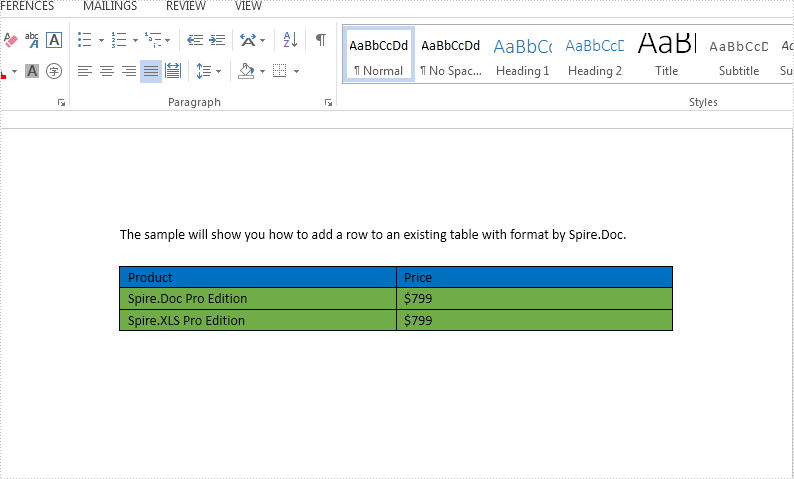Open the Enclose Characters tool
The width and height of the screenshot is (794, 479).
(54, 71)
